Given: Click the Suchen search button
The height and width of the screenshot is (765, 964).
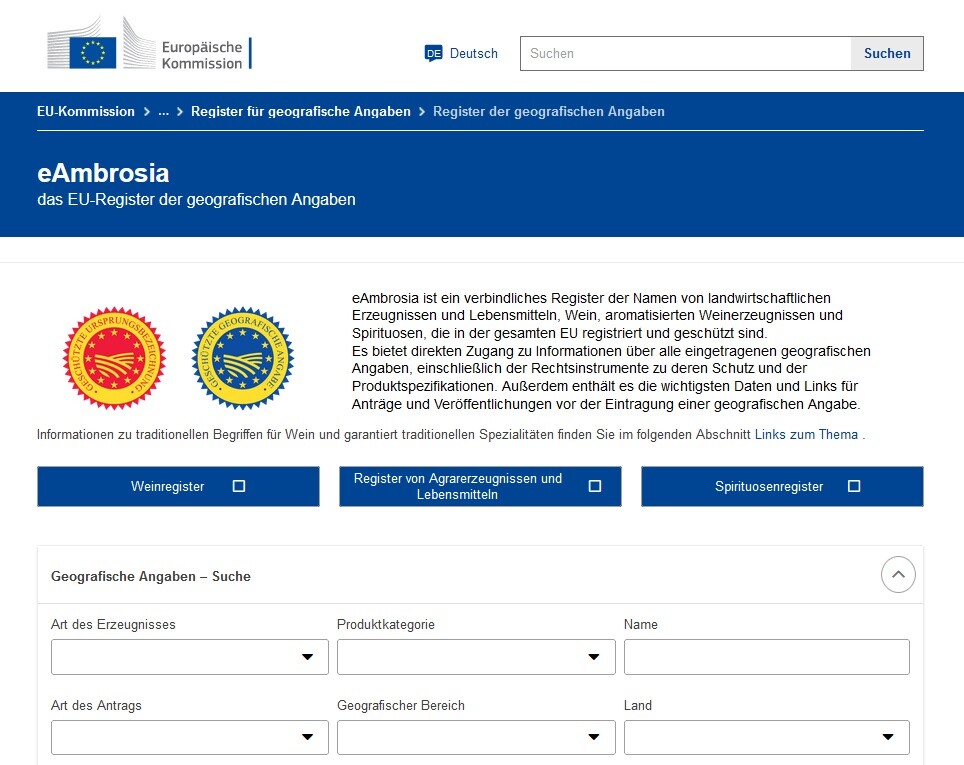Looking at the screenshot, I should 887,54.
